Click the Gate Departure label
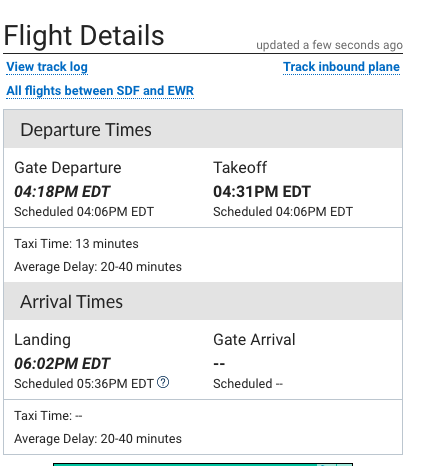Screen dimensions: 434x466 68,168
